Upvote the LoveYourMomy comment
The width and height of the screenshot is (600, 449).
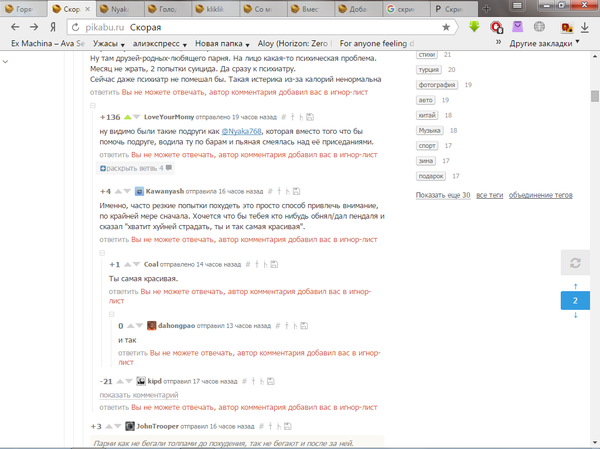(127, 118)
